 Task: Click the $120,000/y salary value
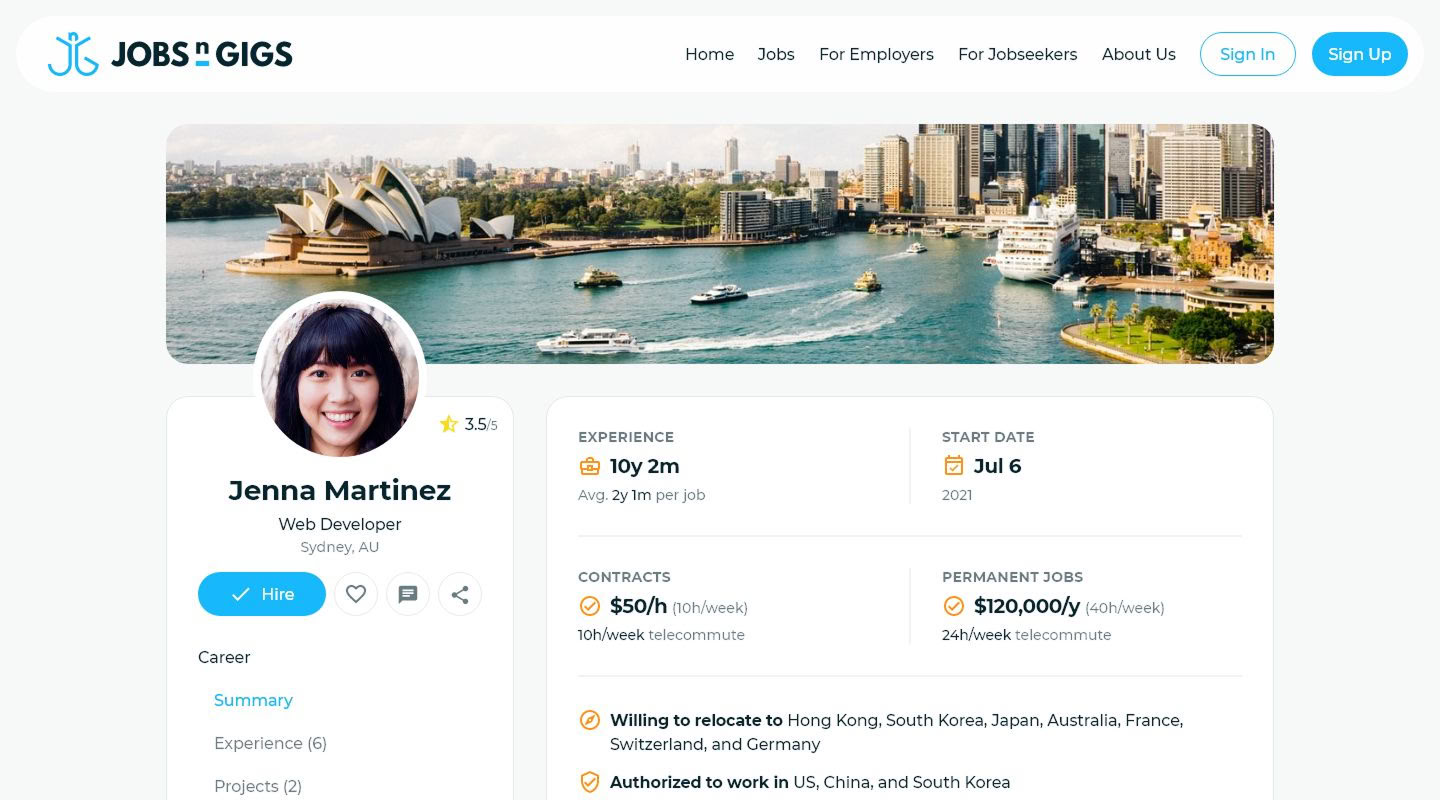coord(1027,606)
